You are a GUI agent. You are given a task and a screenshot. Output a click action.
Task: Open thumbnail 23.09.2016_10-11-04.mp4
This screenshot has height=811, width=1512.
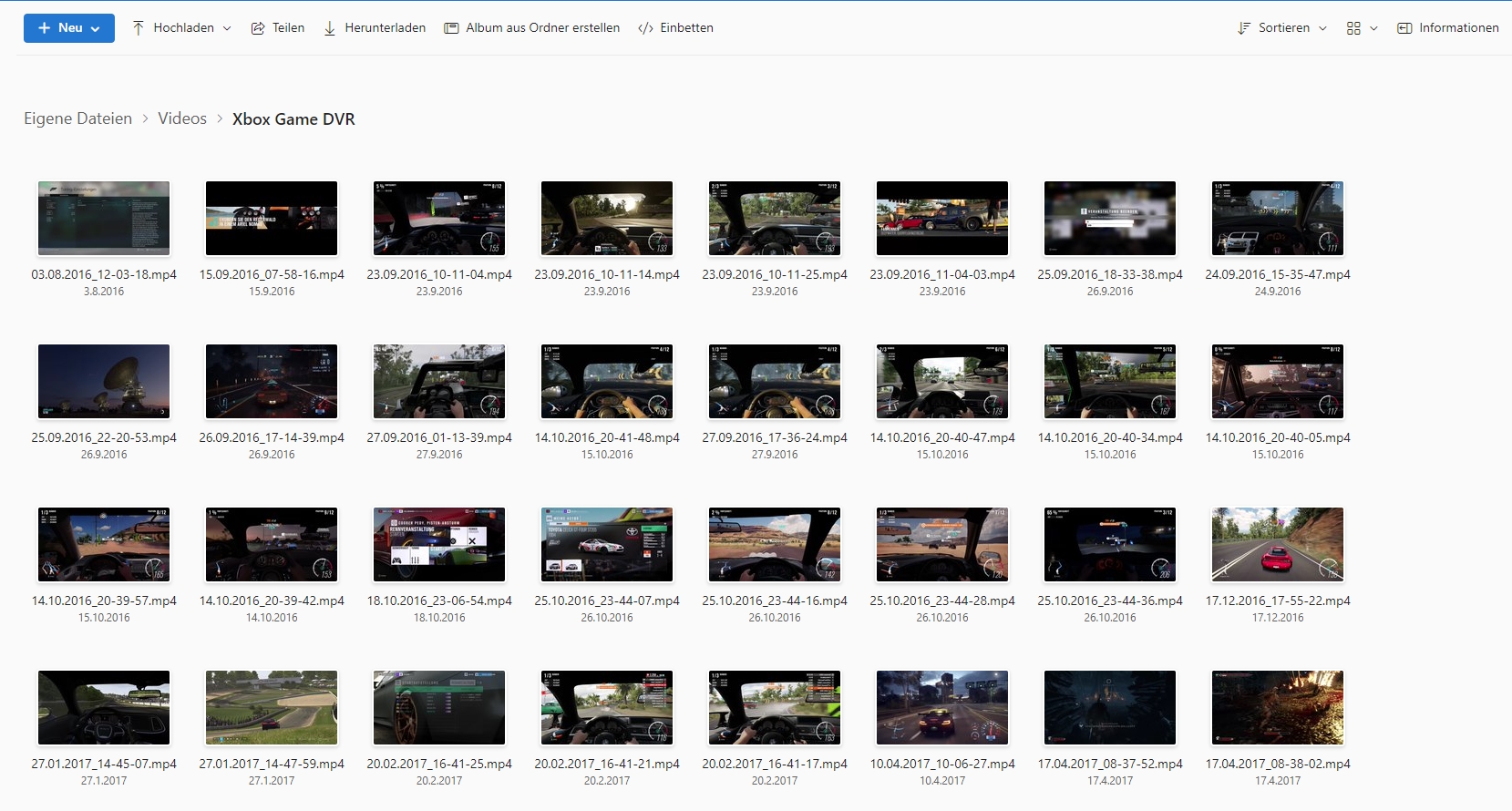point(439,218)
